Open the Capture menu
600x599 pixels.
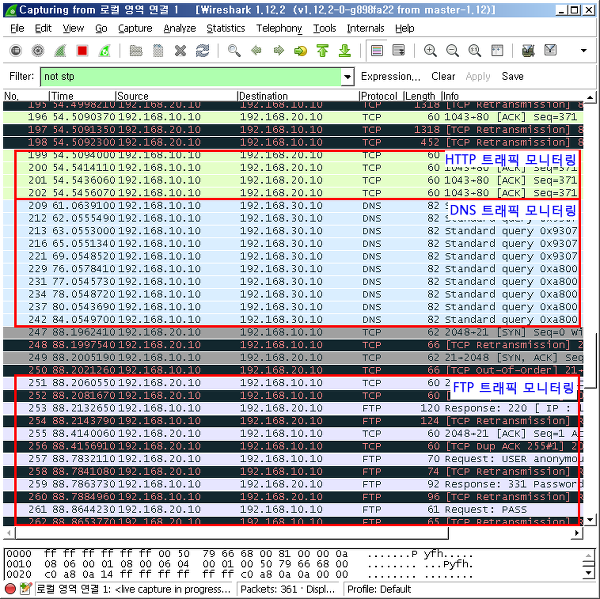click(x=135, y=28)
